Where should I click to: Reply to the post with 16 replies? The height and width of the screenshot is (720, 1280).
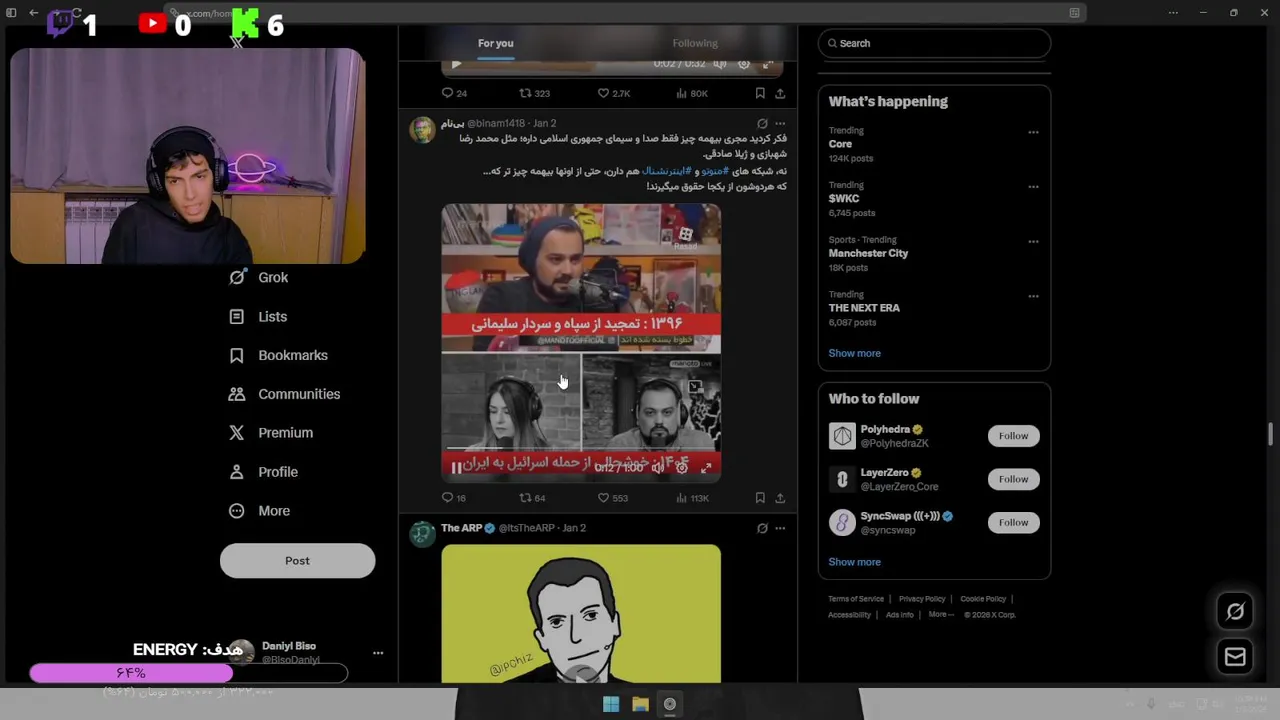tap(454, 498)
